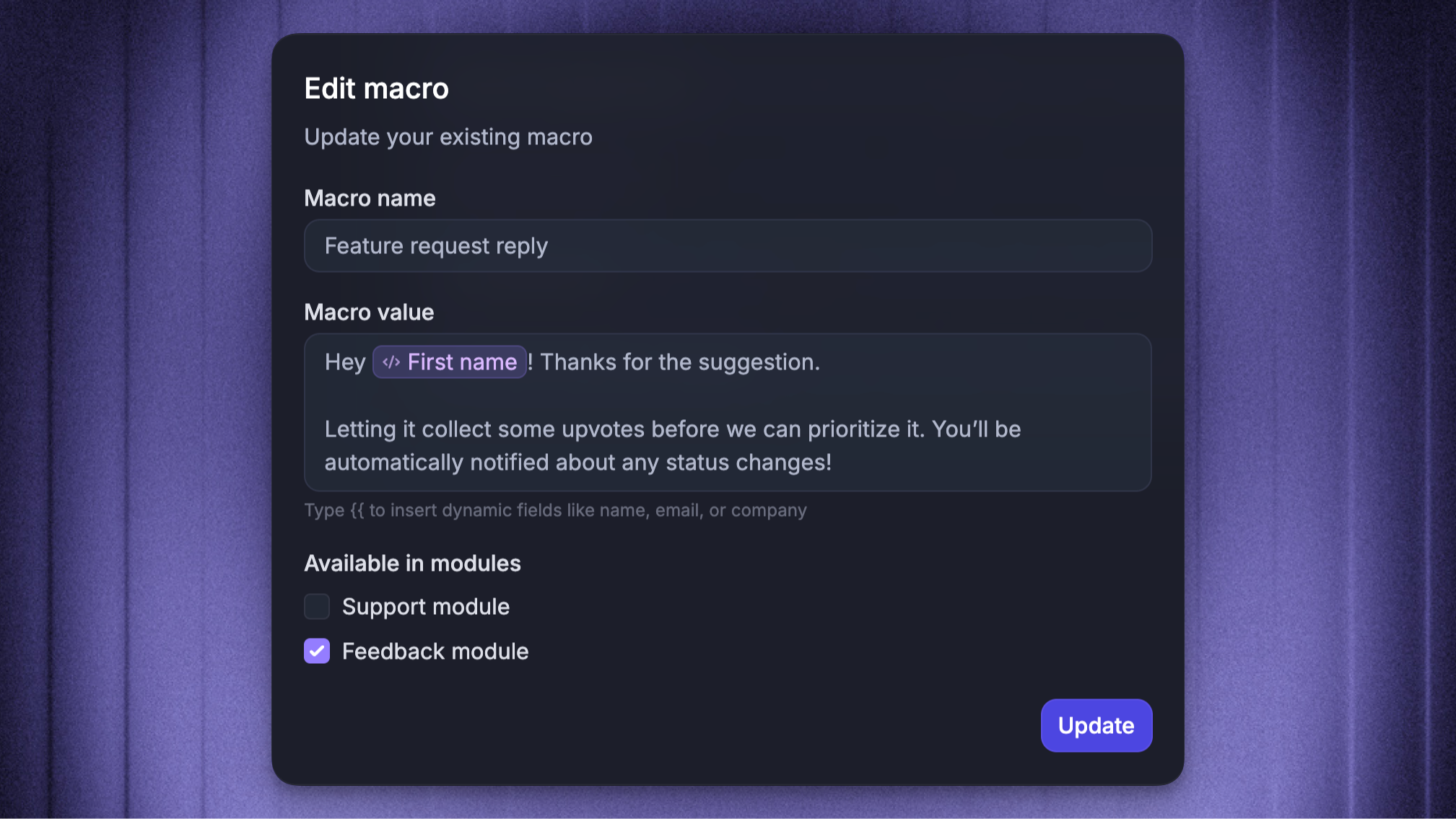This screenshot has height=819, width=1456.
Task: Click the word Hey in macro value
Action: point(345,362)
